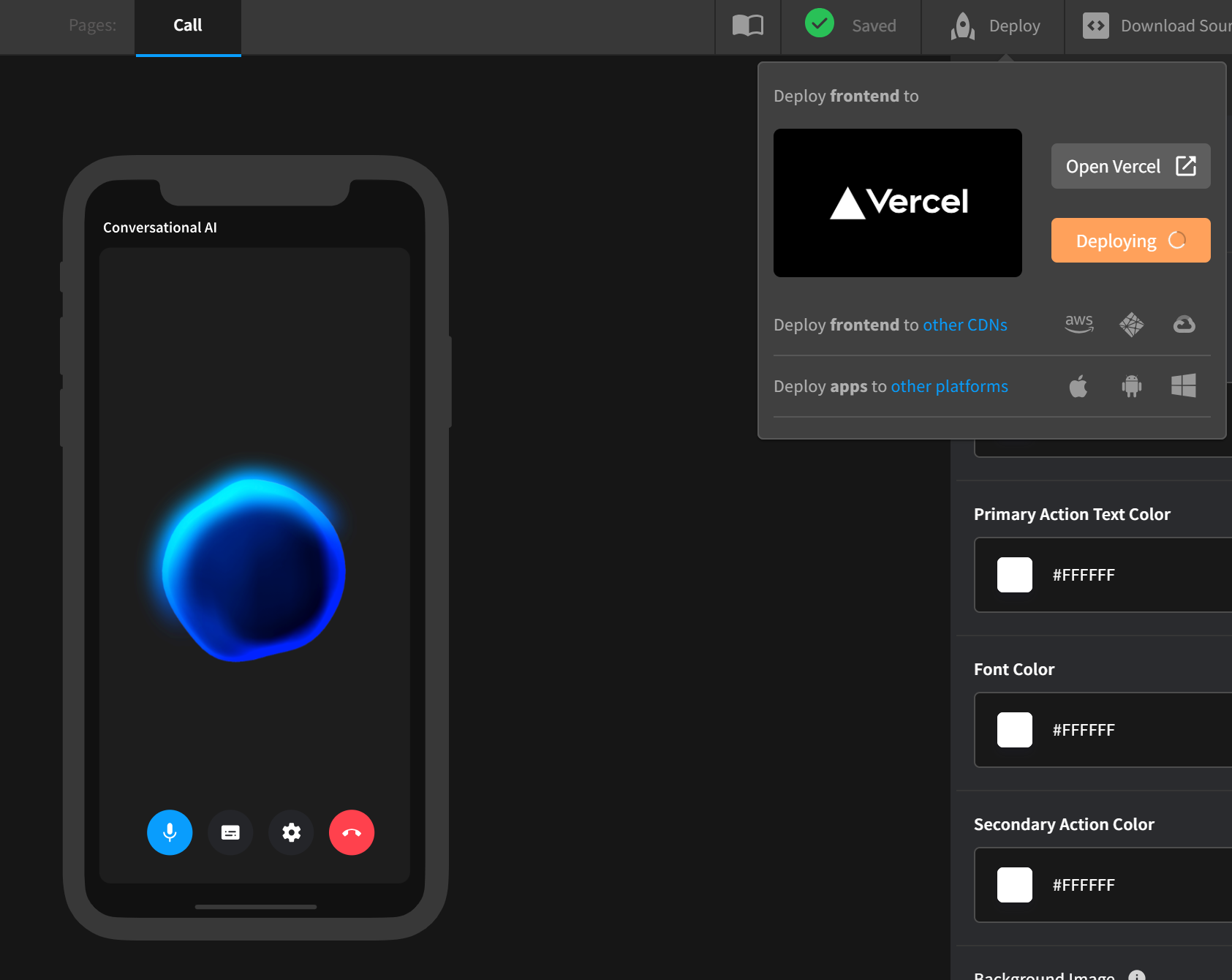The image size is (1232, 980).
Task: Click the AWS deploy icon
Action: (1078, 324)
